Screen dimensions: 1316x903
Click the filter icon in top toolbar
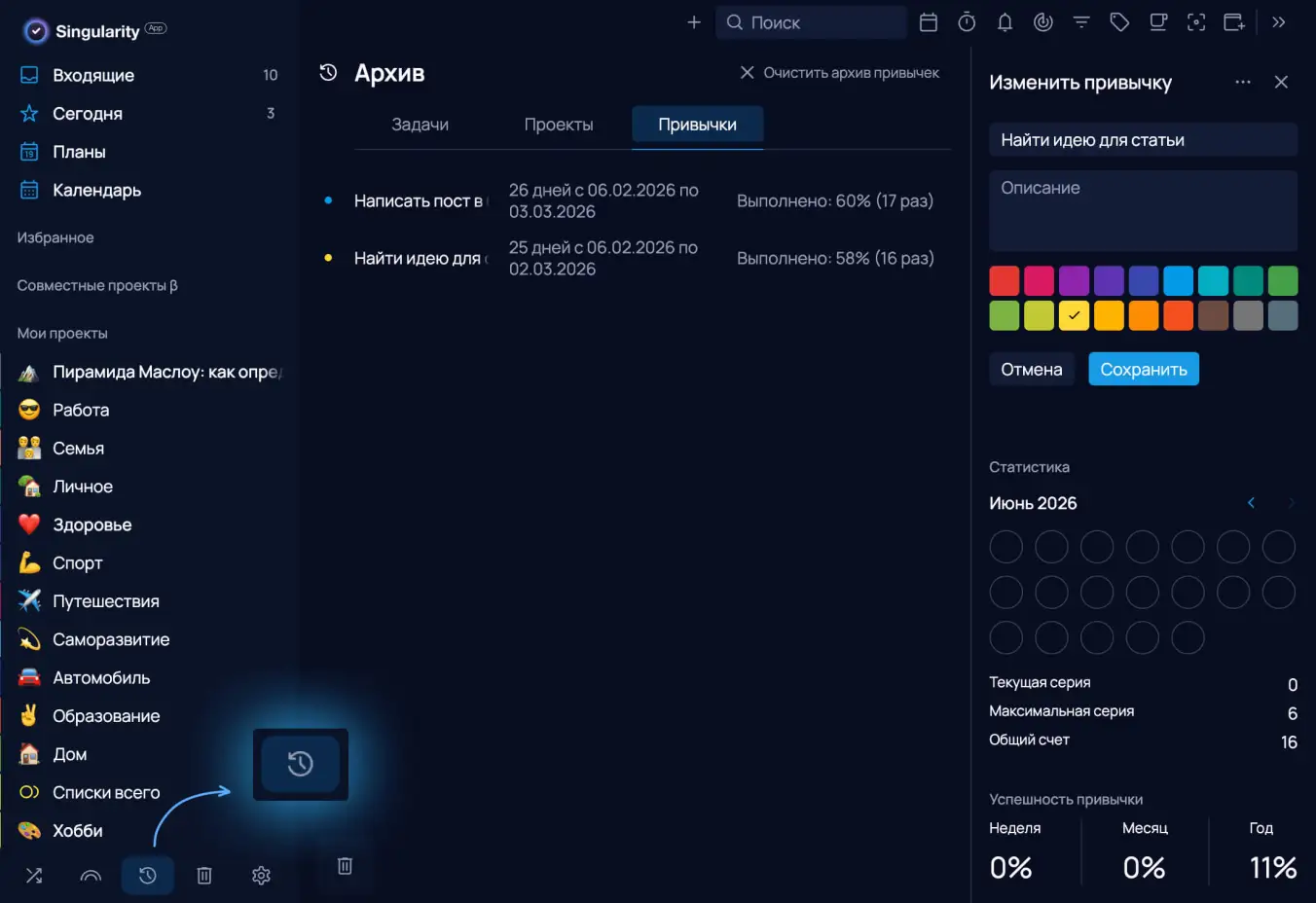[1081, 22]
